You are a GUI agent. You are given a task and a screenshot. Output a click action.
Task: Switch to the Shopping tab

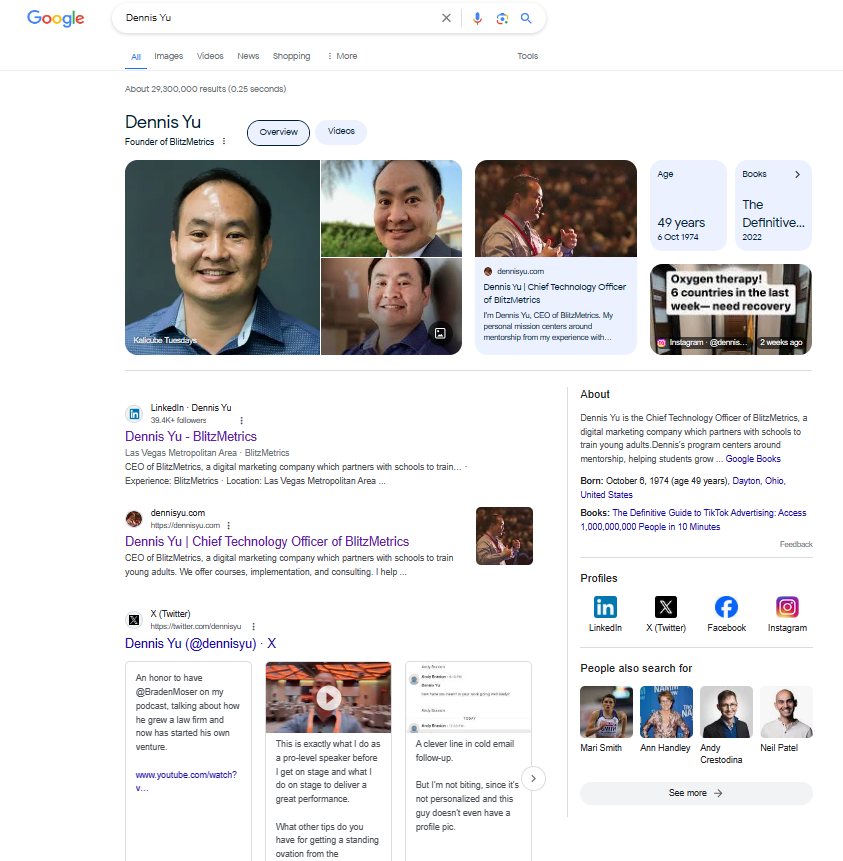291,56
